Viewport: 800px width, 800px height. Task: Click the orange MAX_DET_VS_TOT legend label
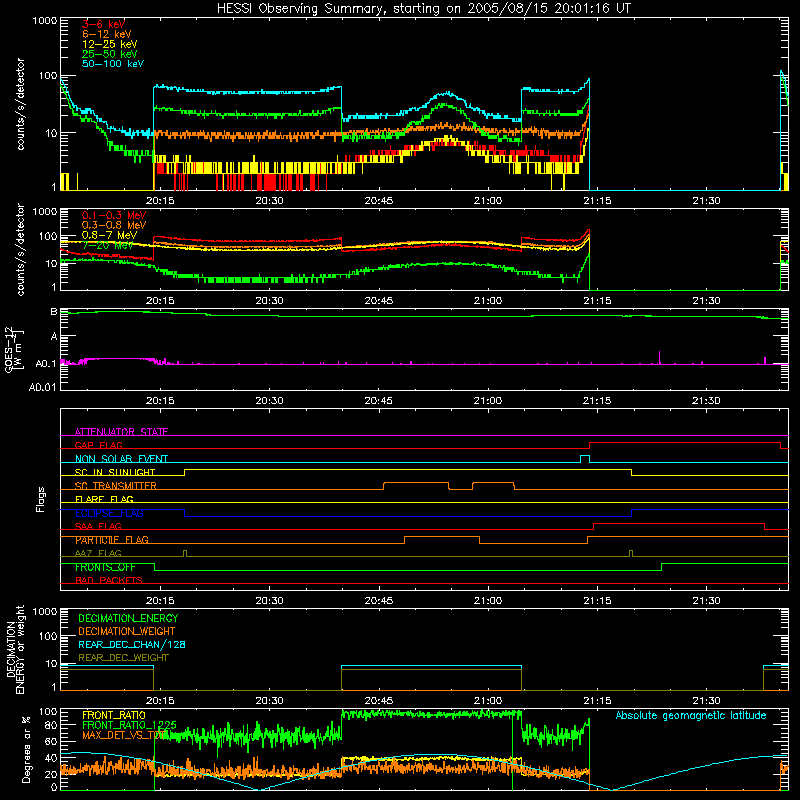(x=124, y=735)
